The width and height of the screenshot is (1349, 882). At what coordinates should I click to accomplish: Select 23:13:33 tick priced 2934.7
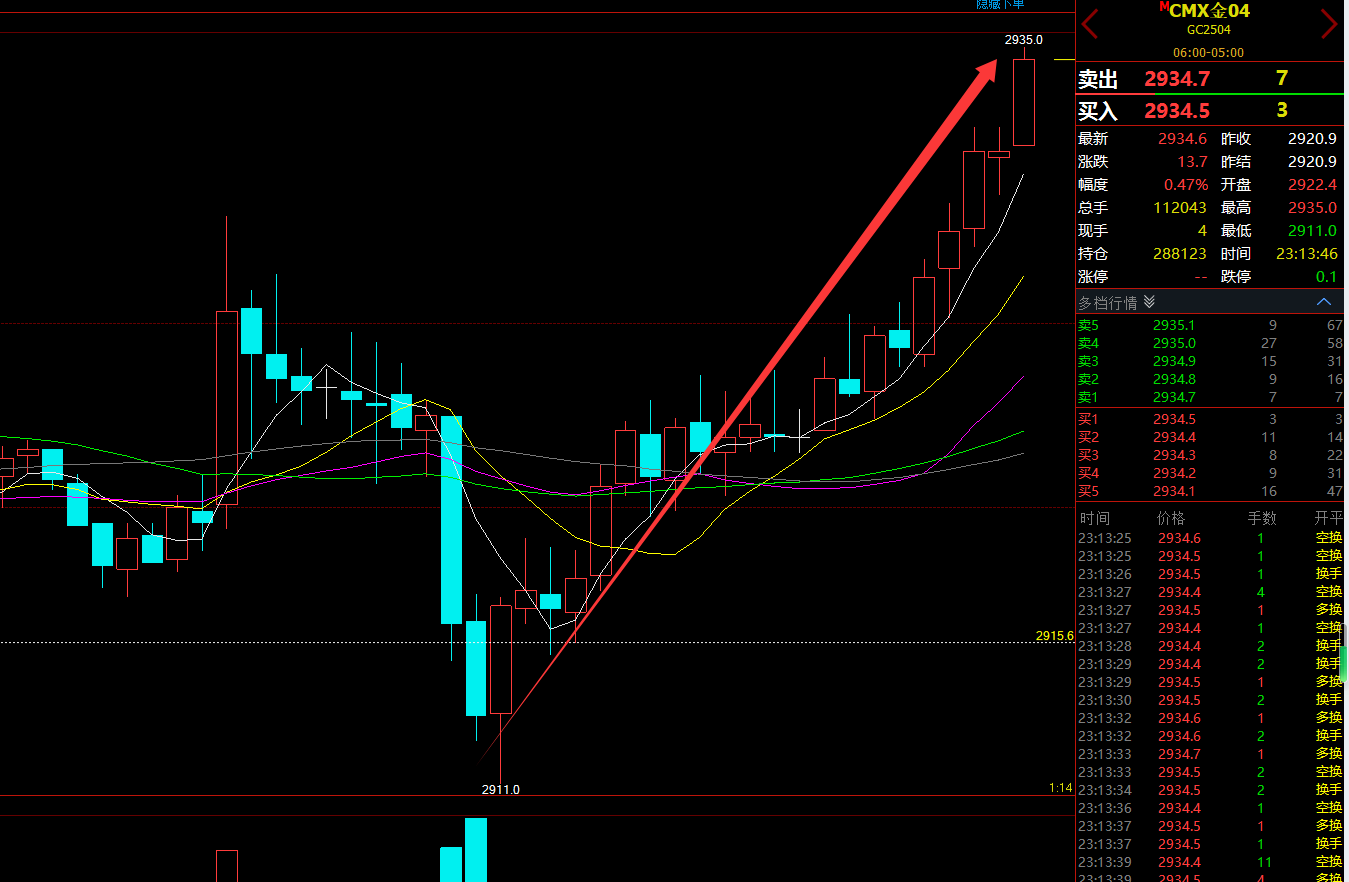pos(1210,754)
